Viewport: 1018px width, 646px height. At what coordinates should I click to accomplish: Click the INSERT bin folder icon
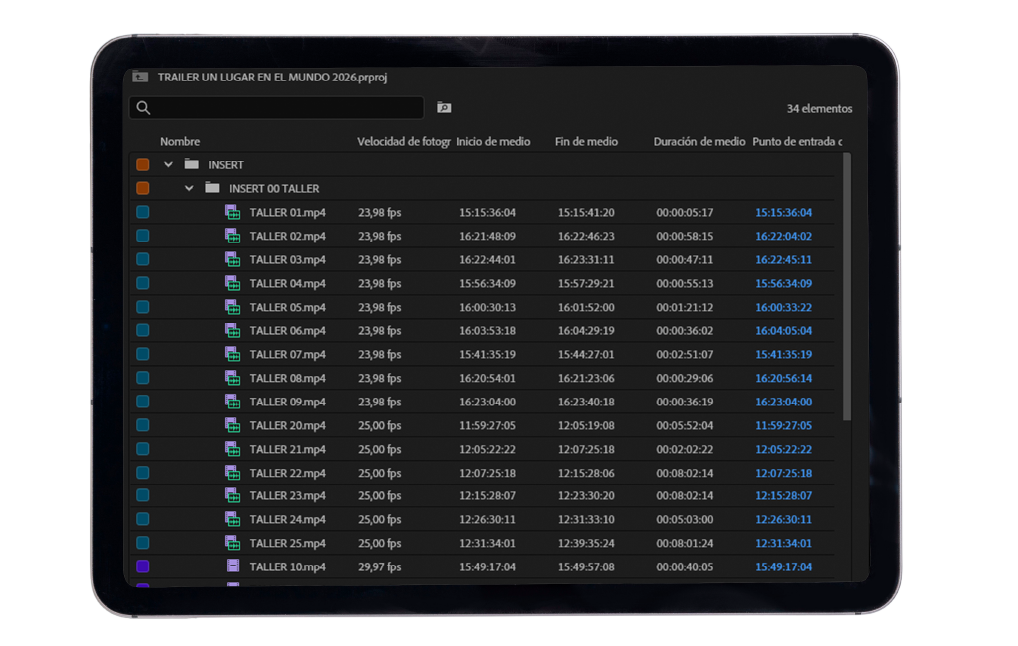[192, 165]
